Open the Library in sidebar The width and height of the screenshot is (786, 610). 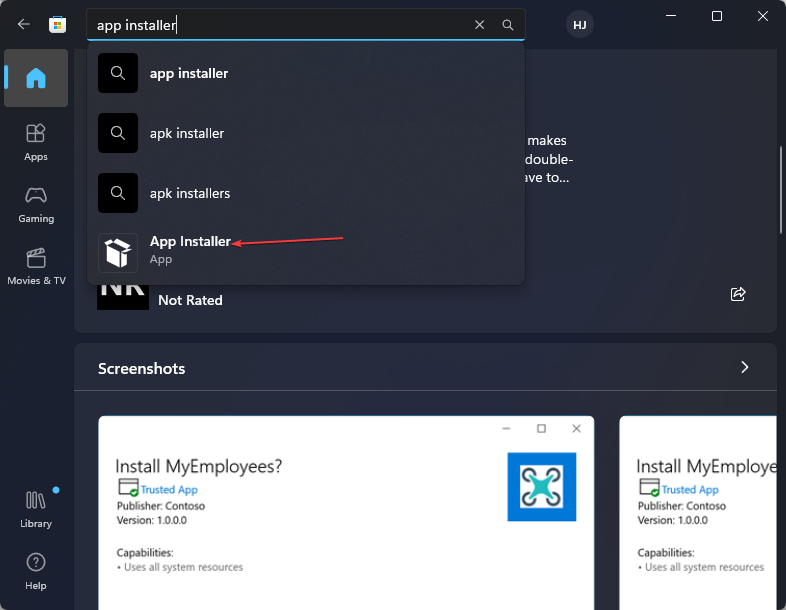[x=36, y=509]
